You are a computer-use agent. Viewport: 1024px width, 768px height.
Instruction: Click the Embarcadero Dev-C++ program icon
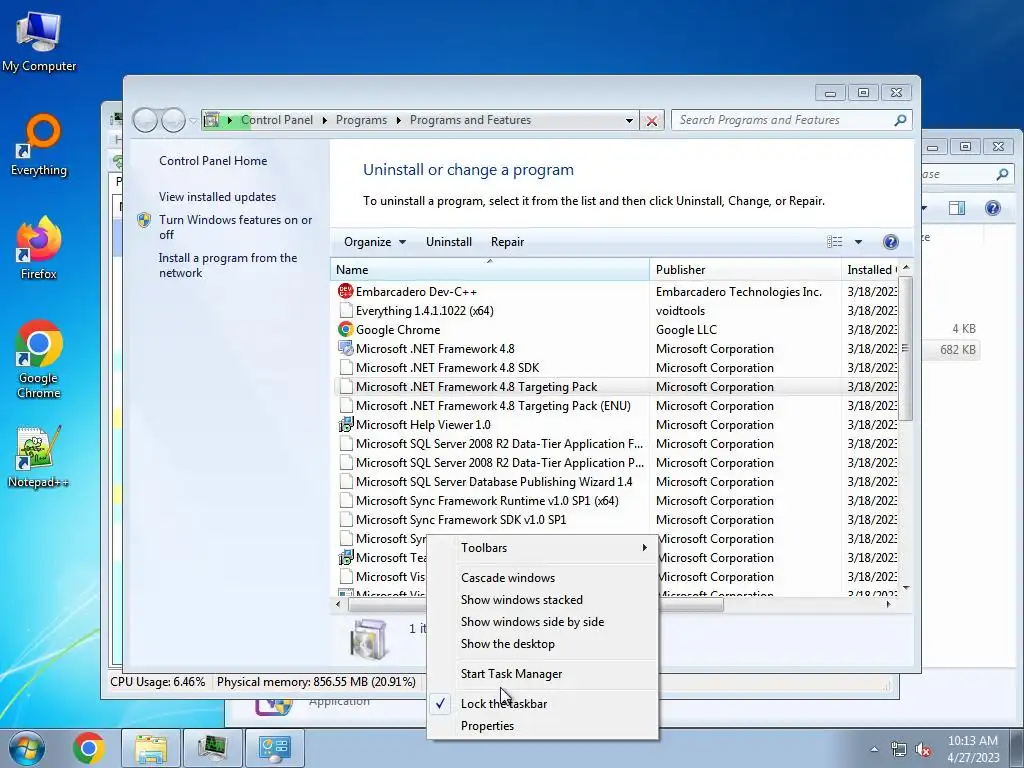pyautogui.click(x=345, y=291)
